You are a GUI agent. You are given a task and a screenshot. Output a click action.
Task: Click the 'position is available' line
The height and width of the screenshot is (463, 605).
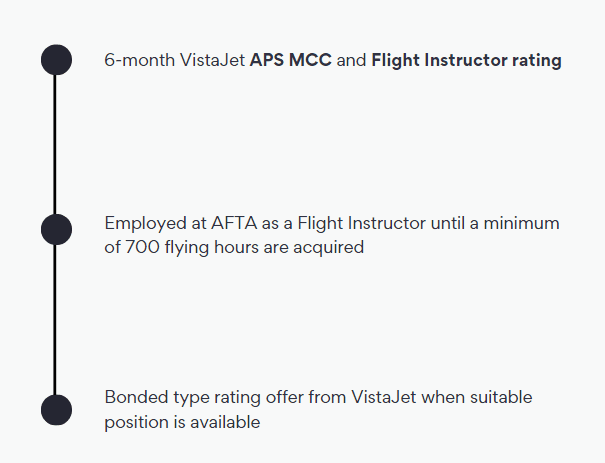coord(182,422)
